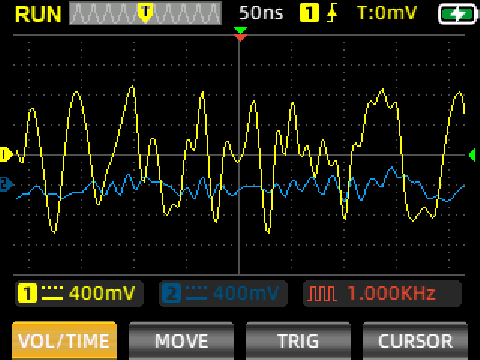The image size is (480, 360).
Task: Change the 50ns timebase value
Action: click(x=261, y=13)
